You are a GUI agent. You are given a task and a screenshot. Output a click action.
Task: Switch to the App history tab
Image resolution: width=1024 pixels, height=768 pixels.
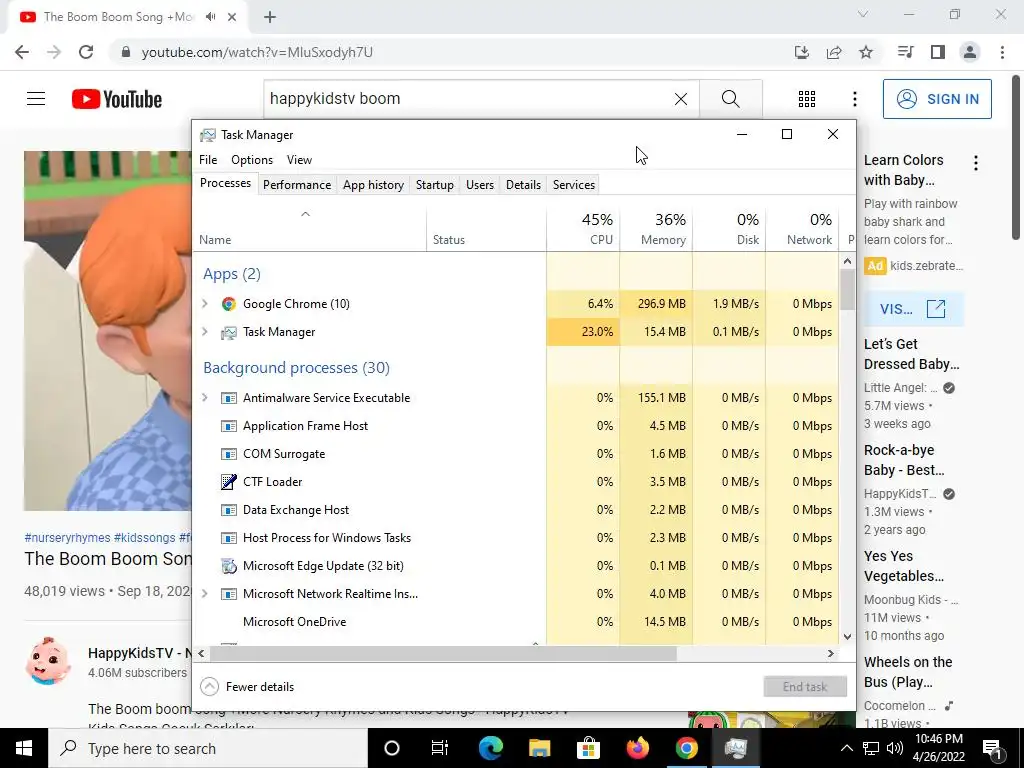pos(374,185)
